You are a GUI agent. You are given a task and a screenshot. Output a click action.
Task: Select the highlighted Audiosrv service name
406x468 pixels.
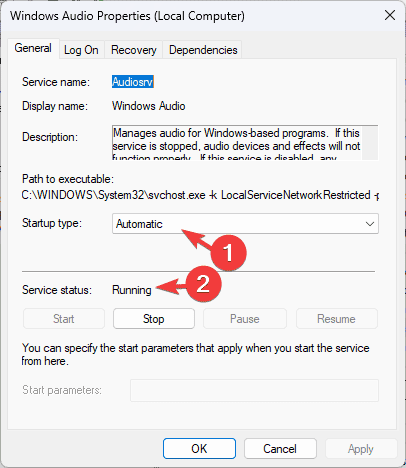tap(133, 82)
